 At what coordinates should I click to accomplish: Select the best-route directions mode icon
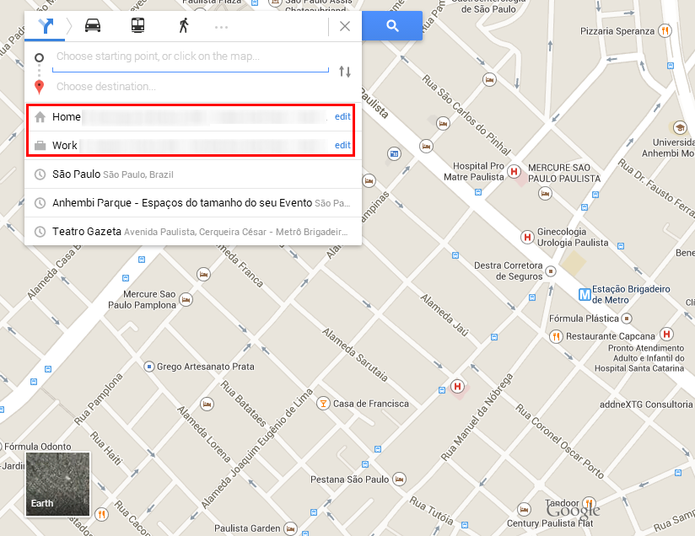(46, 26)
